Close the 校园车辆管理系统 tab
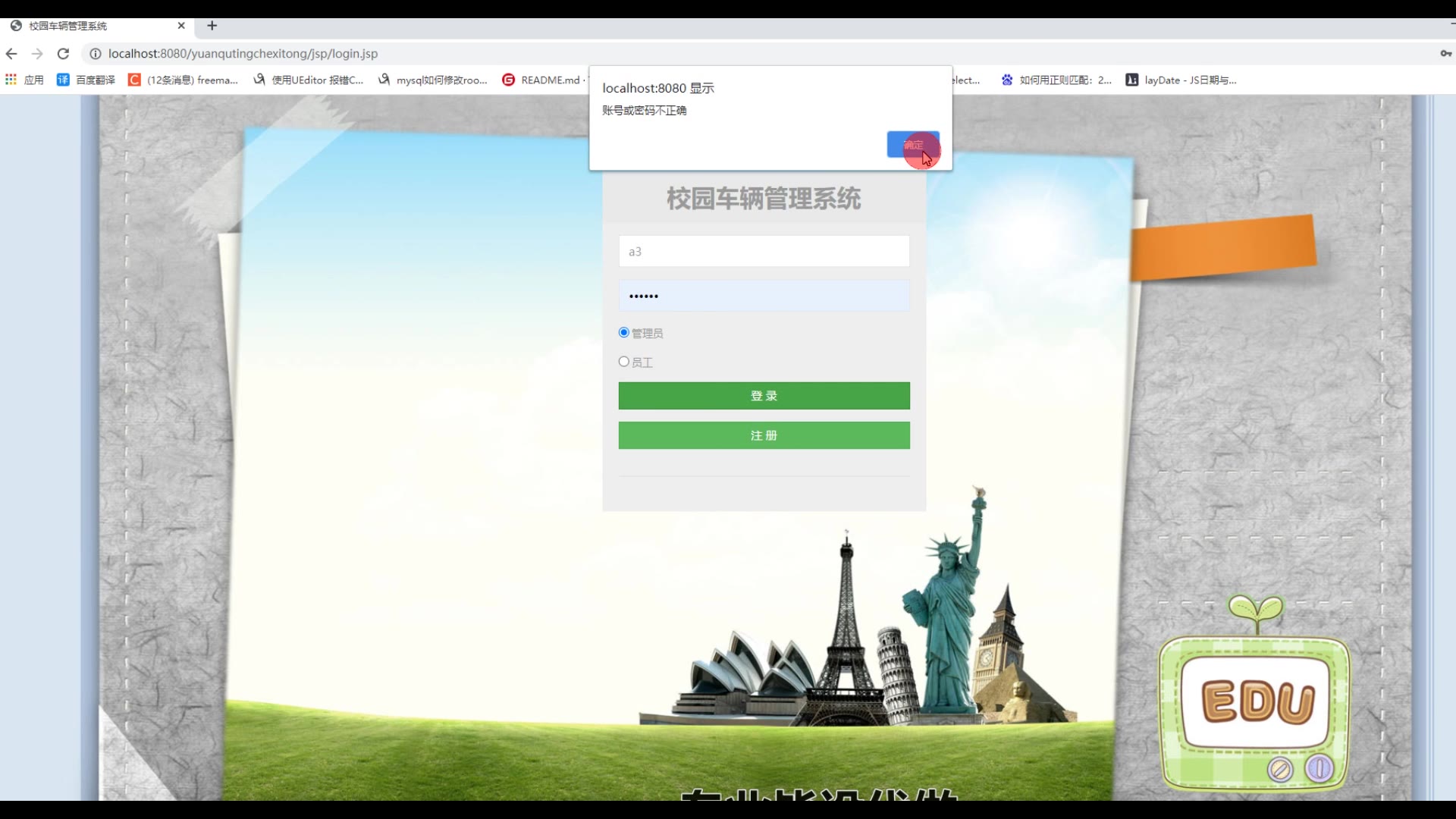The image size is (1456, 819). pos(181,26)
